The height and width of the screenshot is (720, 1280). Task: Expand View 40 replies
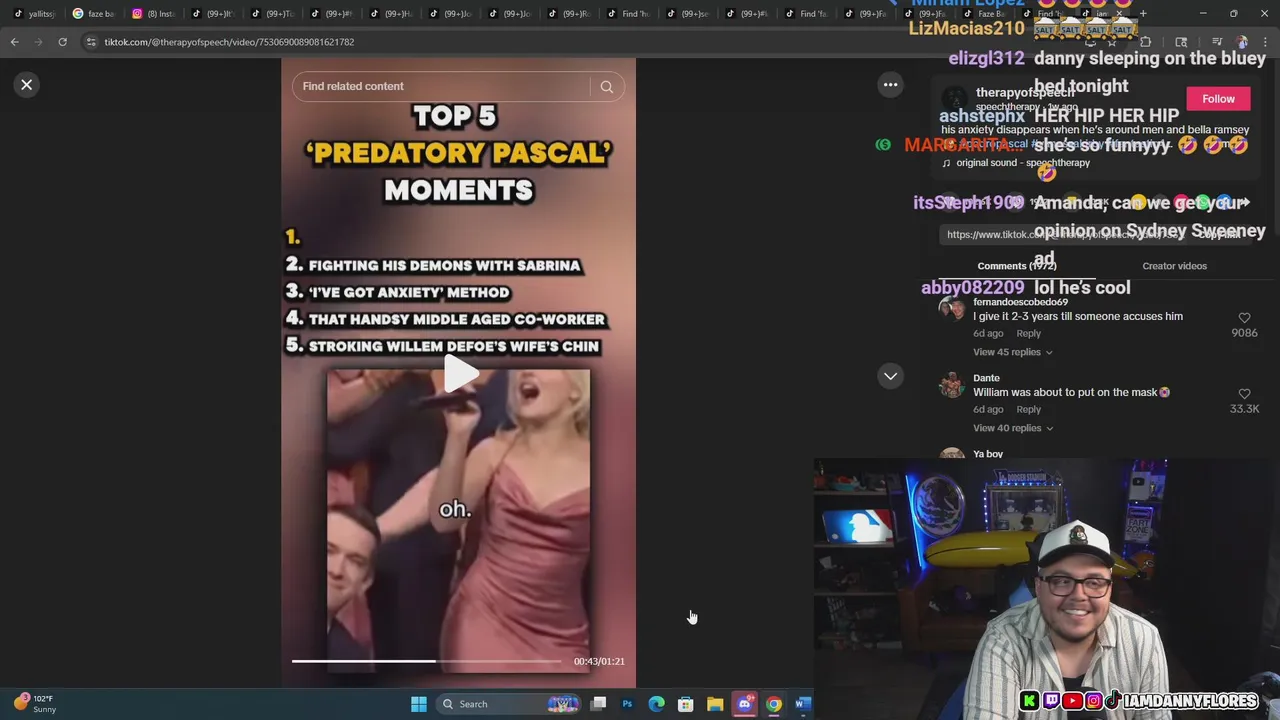click(1012, 428)
